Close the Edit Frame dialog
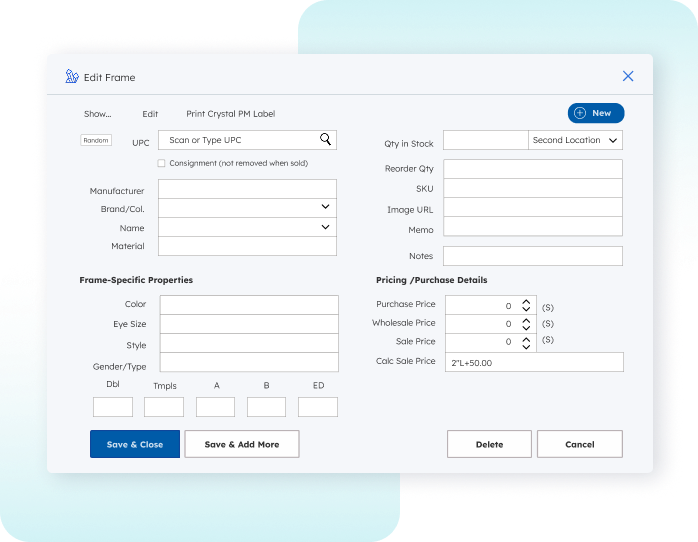This screenshot has width=698, height=542. [628, 76]
